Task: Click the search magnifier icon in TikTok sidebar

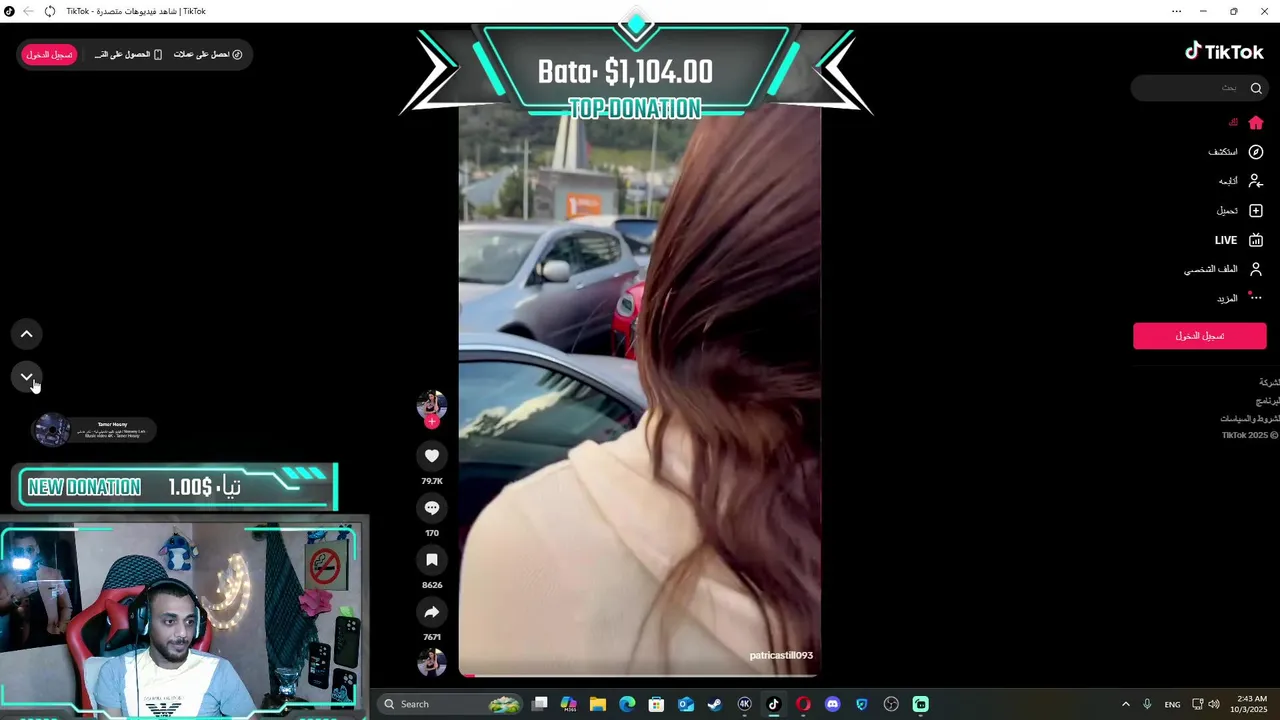Action: click(1256, 88)
